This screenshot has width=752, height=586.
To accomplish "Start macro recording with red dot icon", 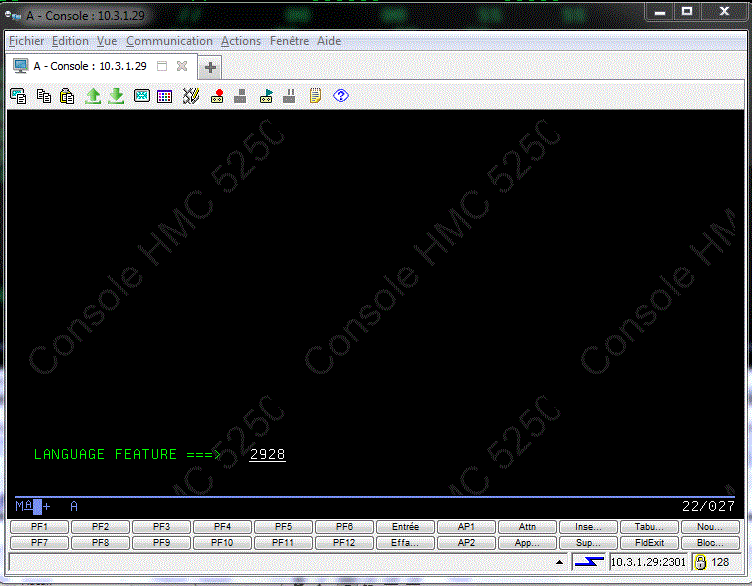I will 217,96.
